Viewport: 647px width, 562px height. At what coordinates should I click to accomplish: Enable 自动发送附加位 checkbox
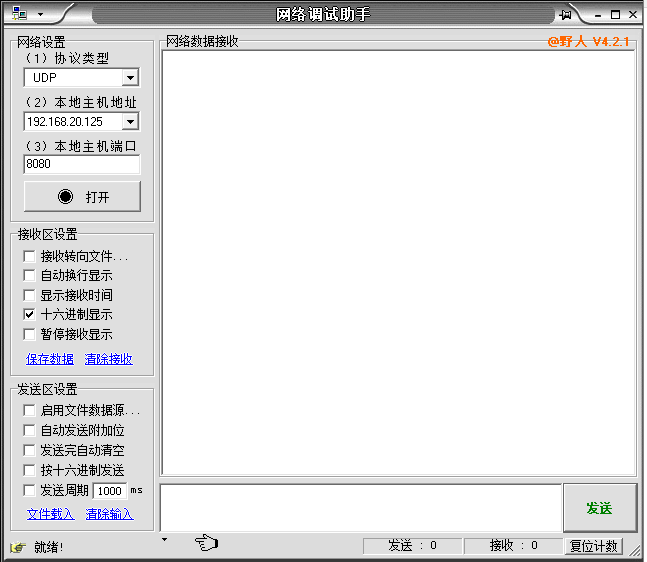tap(29, 430)
